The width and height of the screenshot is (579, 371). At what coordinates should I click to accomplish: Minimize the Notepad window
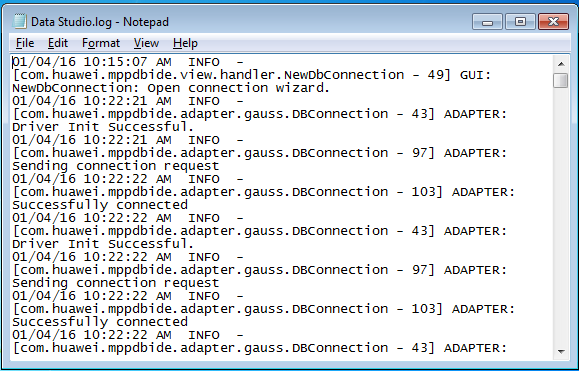pos(487,22)
